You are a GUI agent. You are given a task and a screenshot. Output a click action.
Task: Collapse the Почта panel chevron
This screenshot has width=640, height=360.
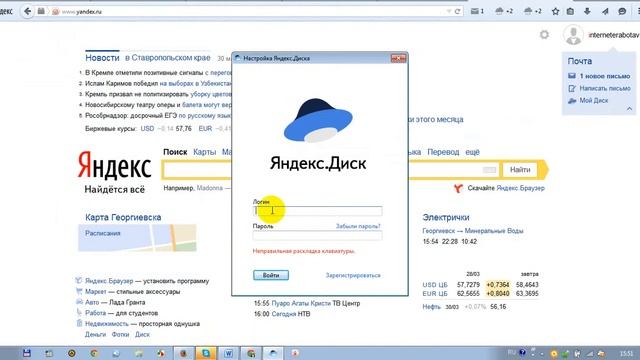point(629,109)
